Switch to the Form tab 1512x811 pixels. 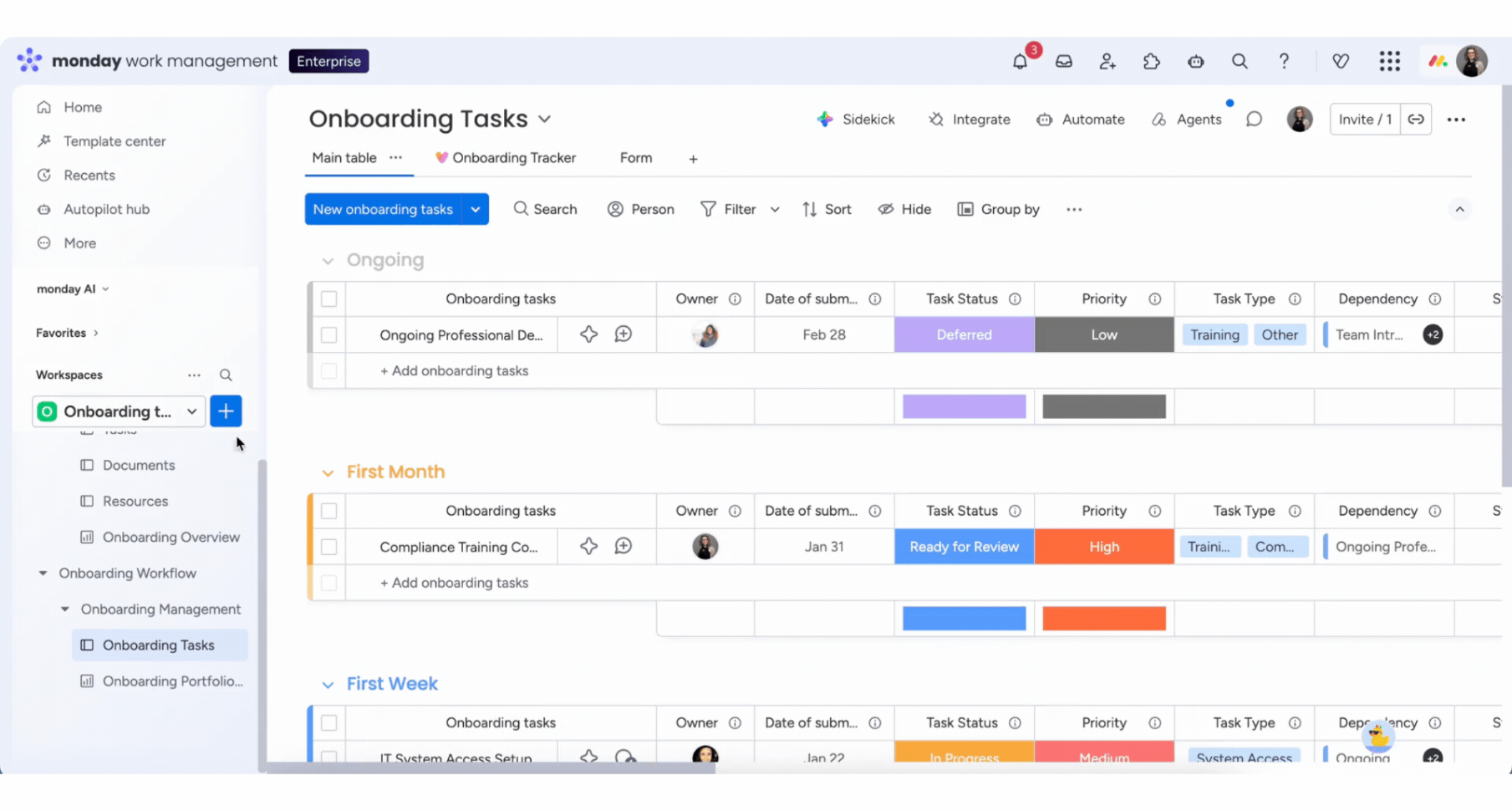pyautogui.click(x=635, y=158)
